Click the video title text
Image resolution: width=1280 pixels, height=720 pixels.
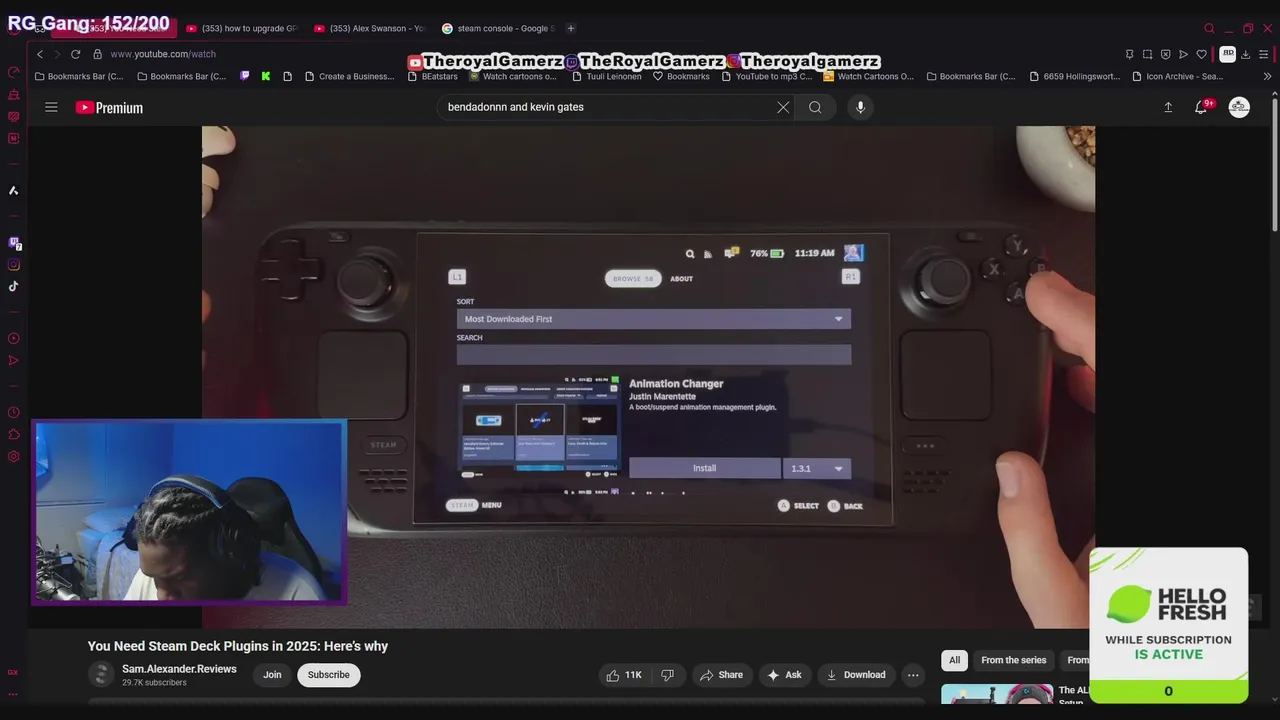point(238,646)
